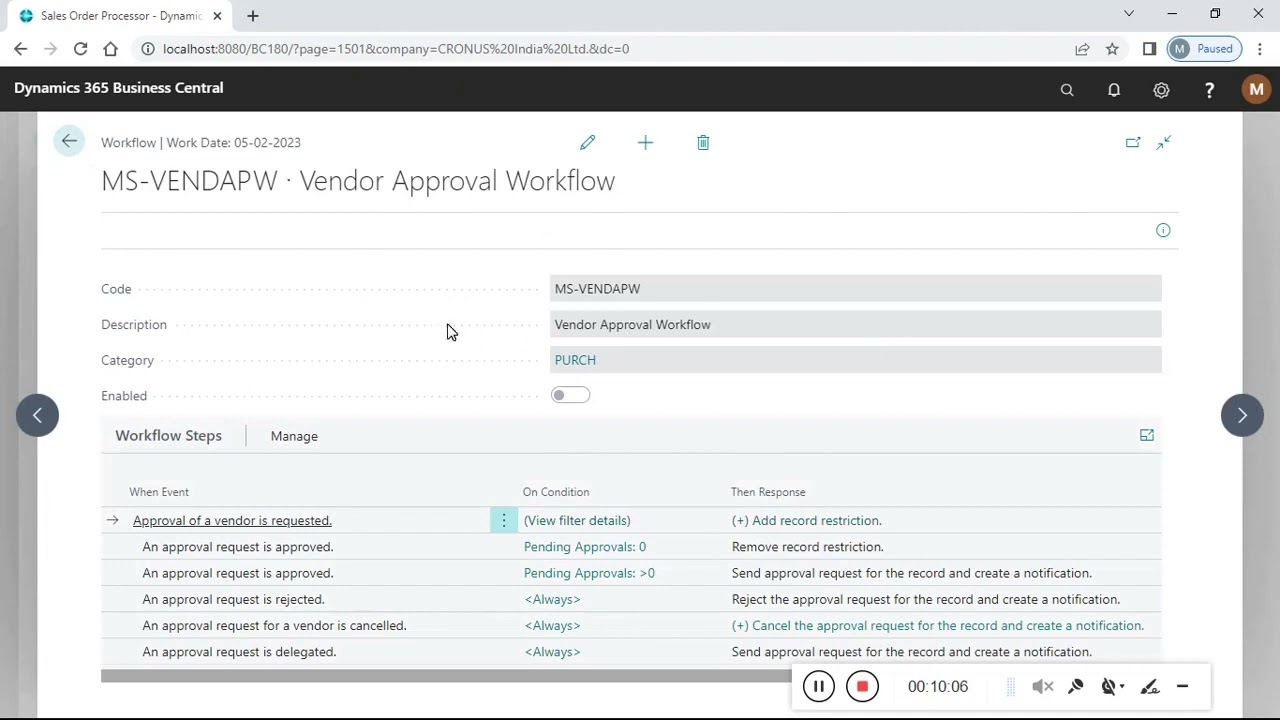Click Dynamics 365 Business Central title
The height and width of the screenshot is (720, 1280).
point(118,88)
